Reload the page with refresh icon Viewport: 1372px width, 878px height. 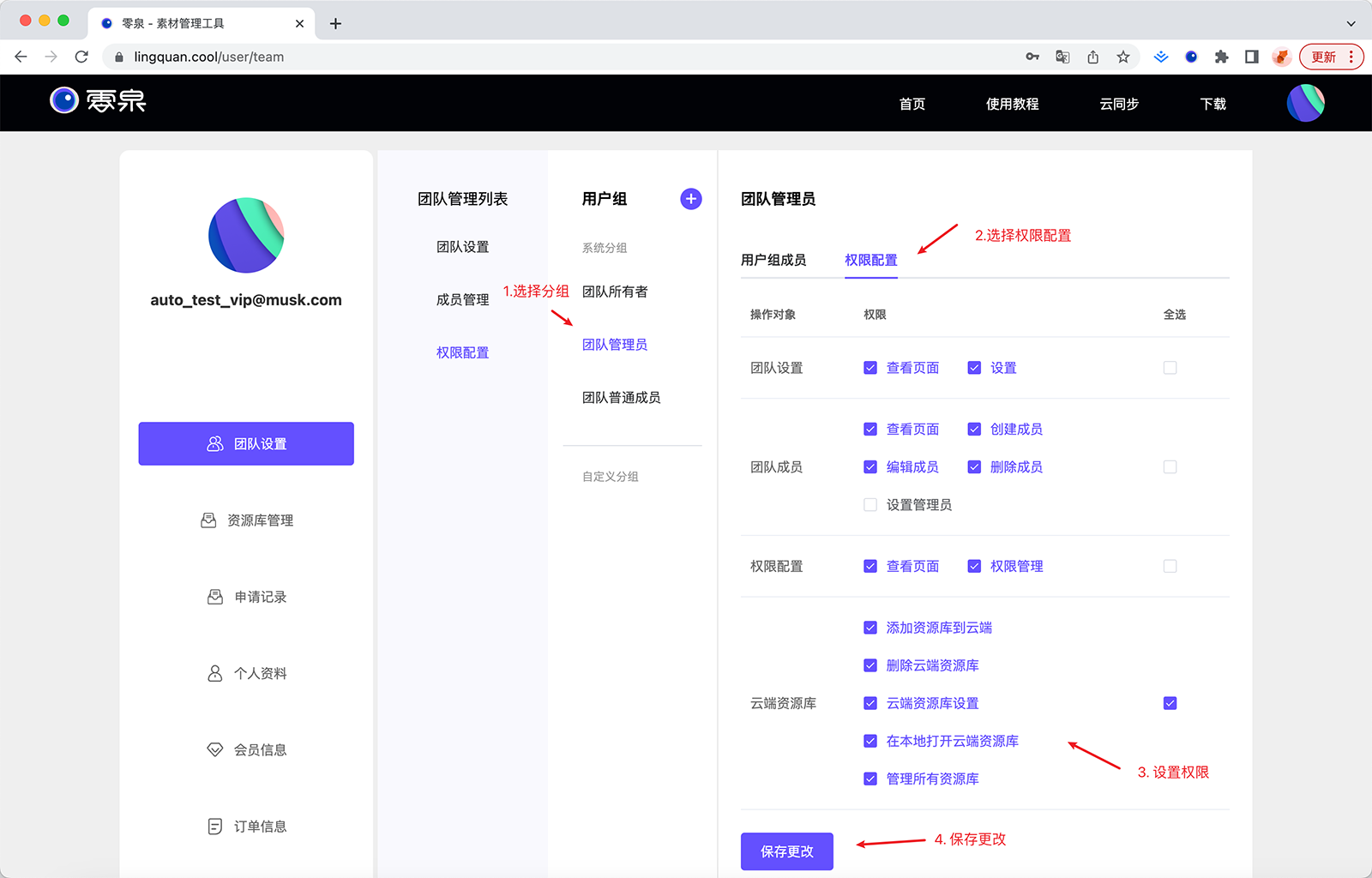81,57
